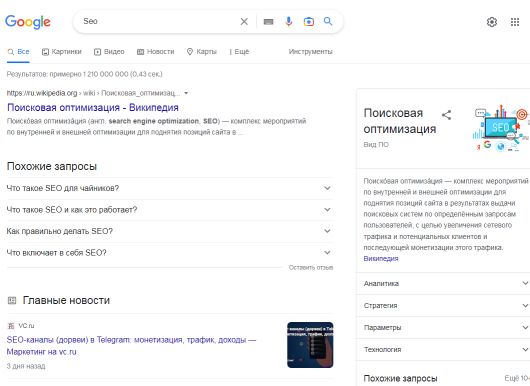Open the Google logo homepage link
The height and width of the screenshot is (386, 530).
[28, 22]
